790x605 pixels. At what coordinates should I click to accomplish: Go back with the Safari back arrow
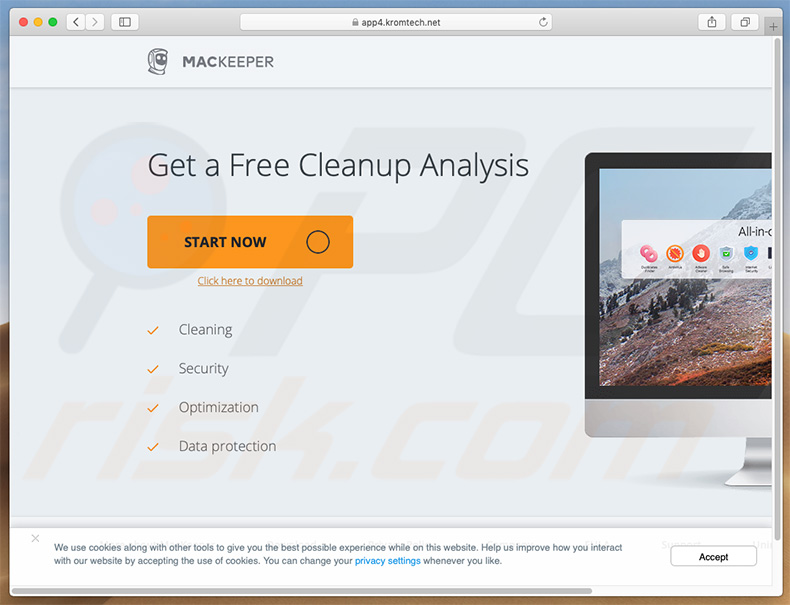click(x=76, y=22)
